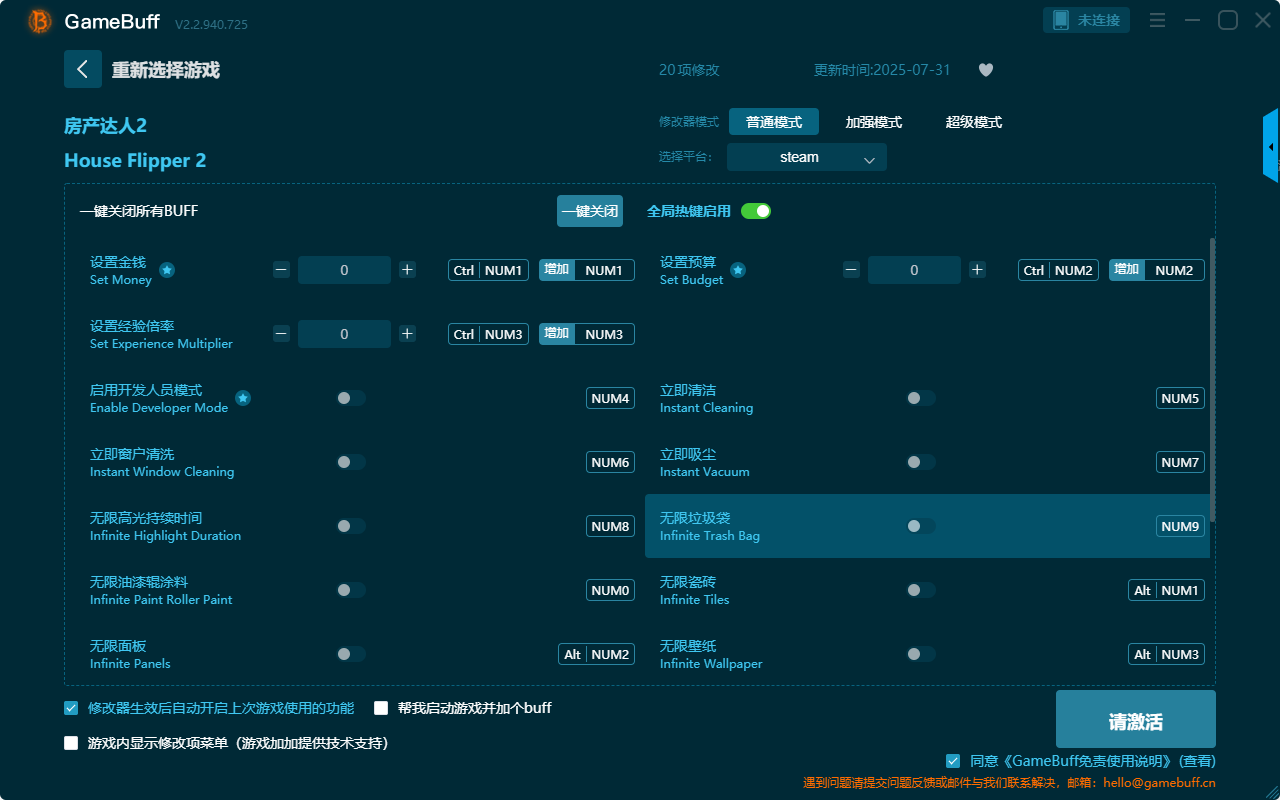Turn on the Infinite Wallpaper toggle

click(921, 654)
